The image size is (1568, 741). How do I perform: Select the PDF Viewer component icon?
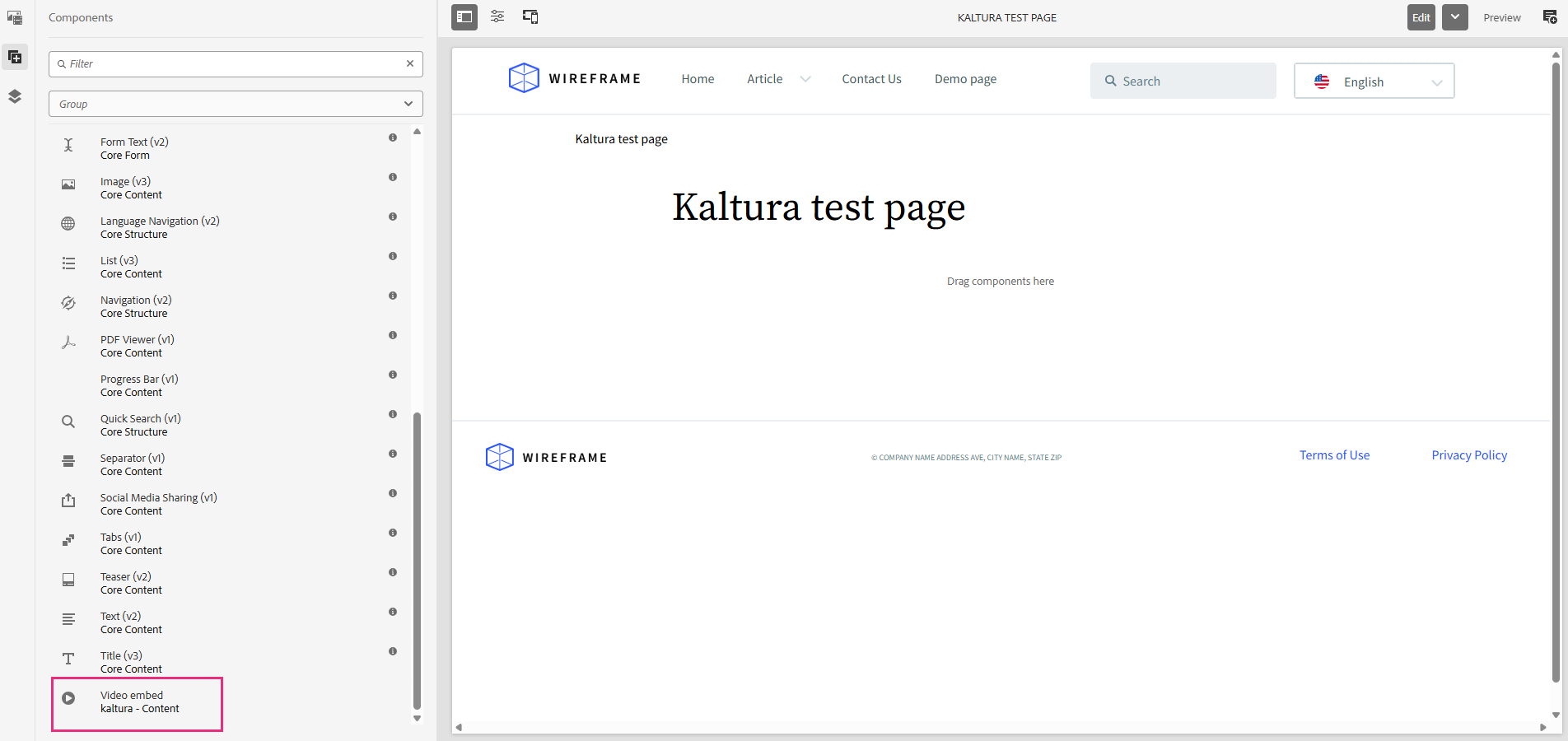68,343
